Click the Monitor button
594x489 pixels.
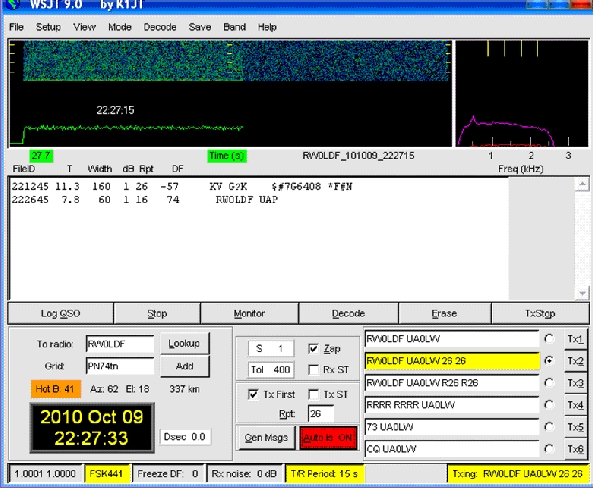[249, 314]
